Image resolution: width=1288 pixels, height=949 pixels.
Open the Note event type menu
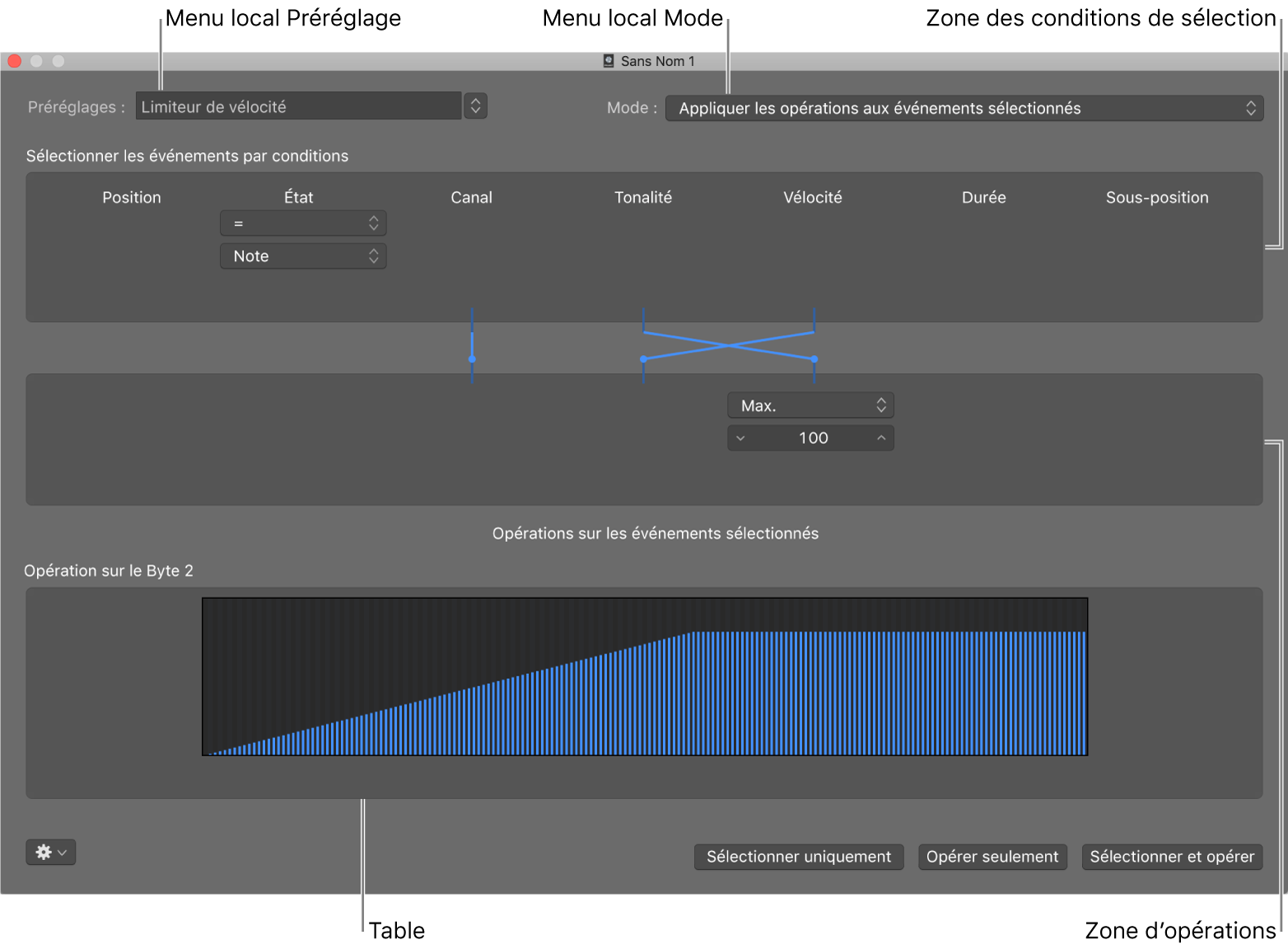click(303, 256)
